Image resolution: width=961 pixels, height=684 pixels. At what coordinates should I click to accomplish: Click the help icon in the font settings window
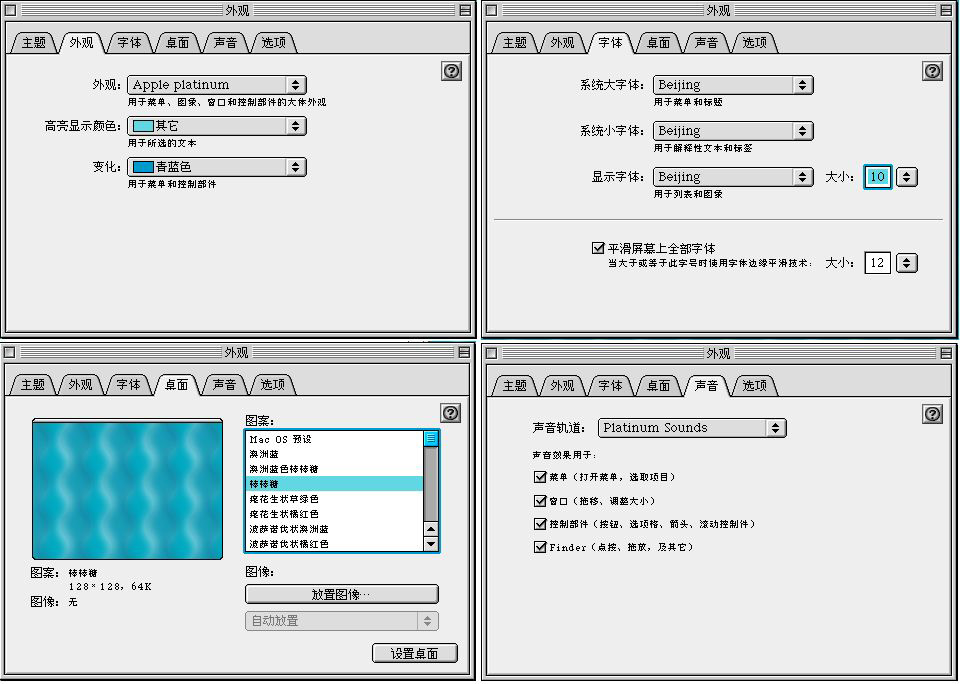click(932, 71)
